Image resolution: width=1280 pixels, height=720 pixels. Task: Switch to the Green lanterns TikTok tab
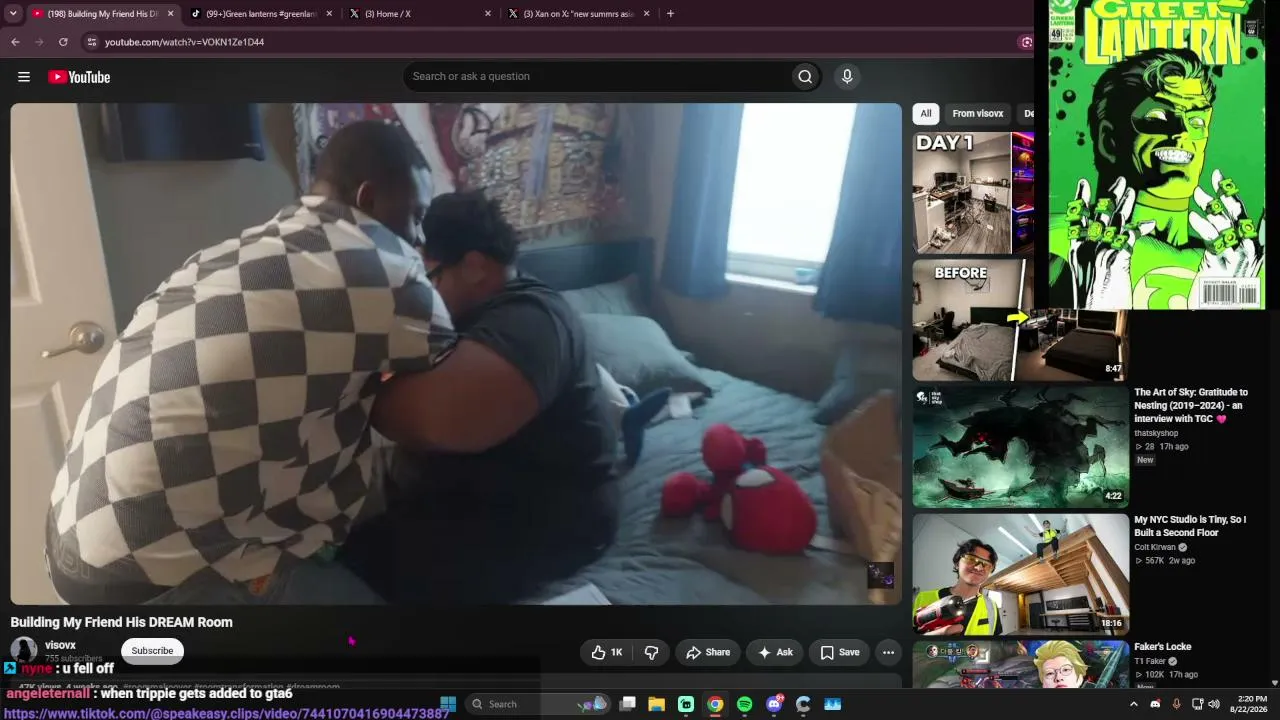point(262,14)
